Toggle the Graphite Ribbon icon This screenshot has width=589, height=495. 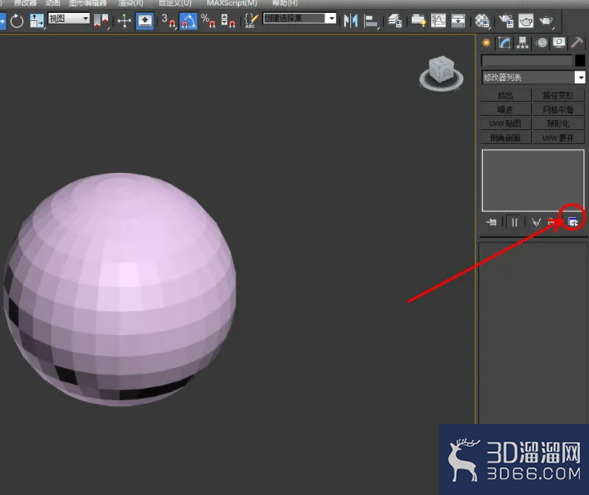418,21
